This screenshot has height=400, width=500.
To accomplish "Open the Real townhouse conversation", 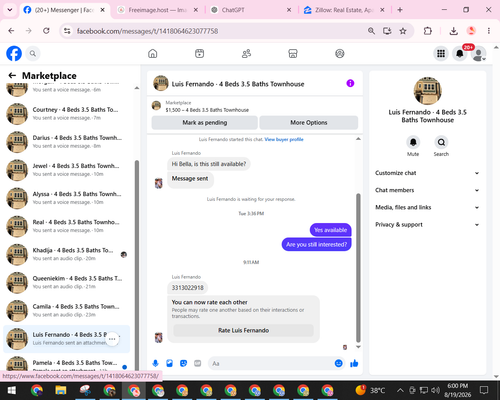I will pyautogui.click(x=67, y=226).
